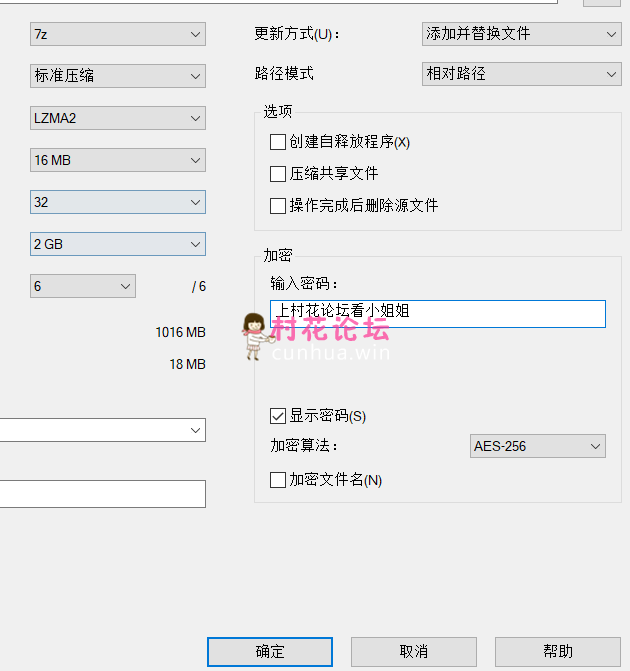630x671 pixels.
Task: Open the 更新方式 dropdown (添加并替换文件)
Action: pyautogui.click(x=521, y=34)
